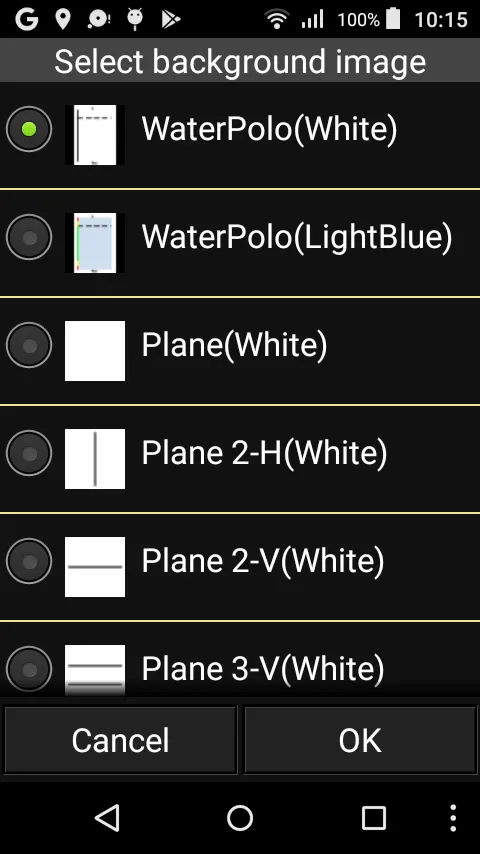Select the WaterPolo(White) radio button
The width and height of the screenshot is (480, 854).
click(x=29, y=129)
